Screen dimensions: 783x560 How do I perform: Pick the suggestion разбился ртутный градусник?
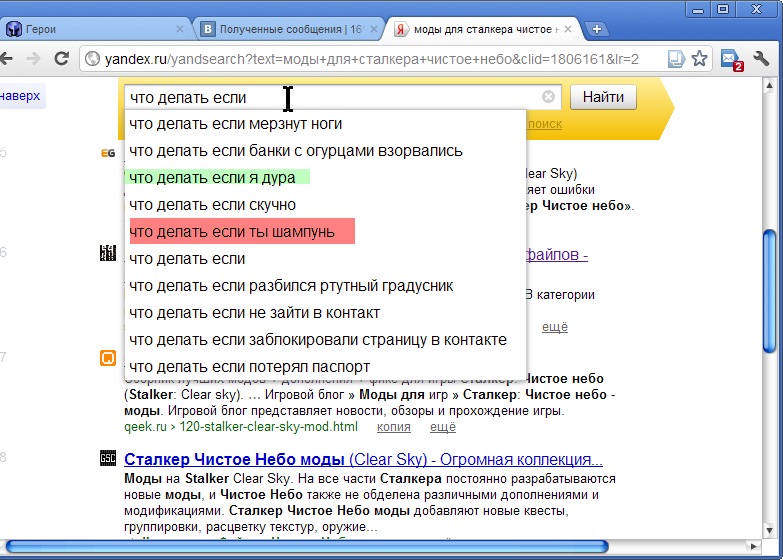(292, 286)
